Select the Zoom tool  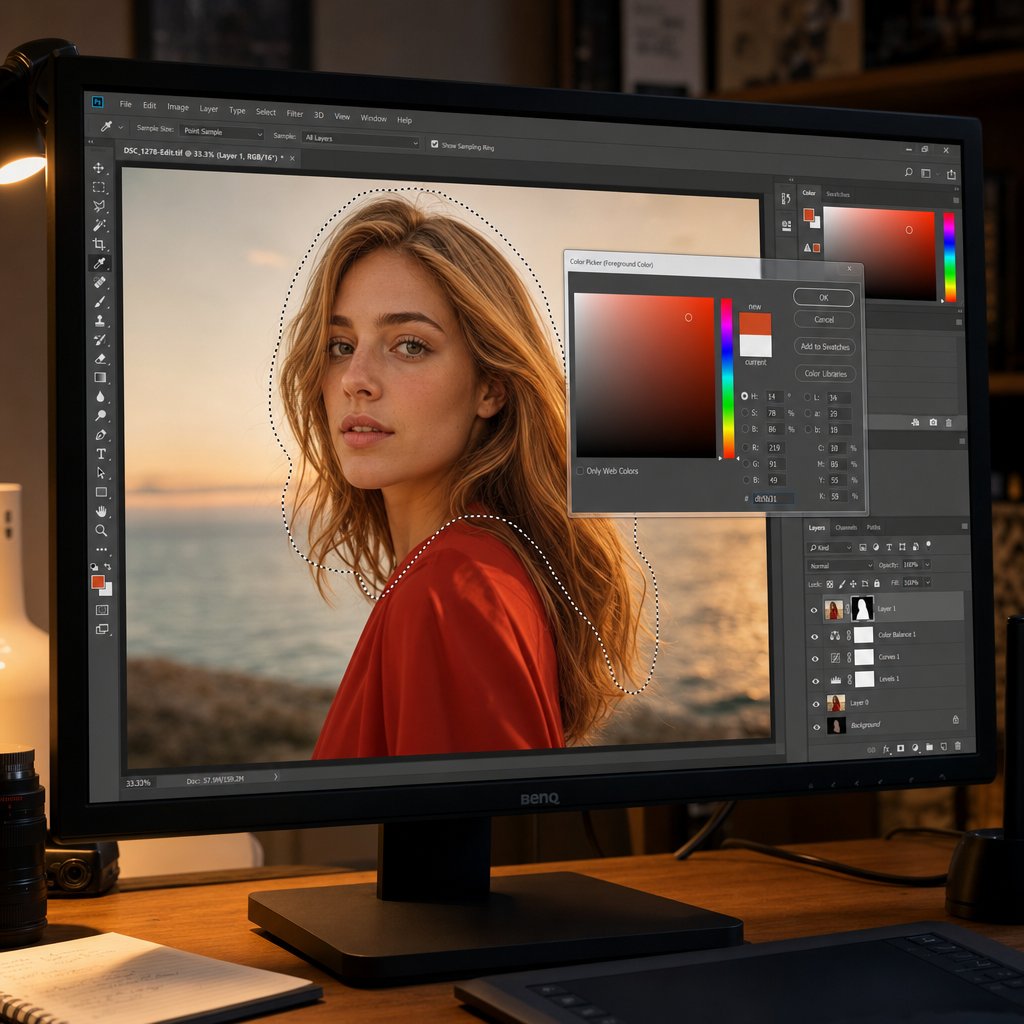[x=101, y=530]
